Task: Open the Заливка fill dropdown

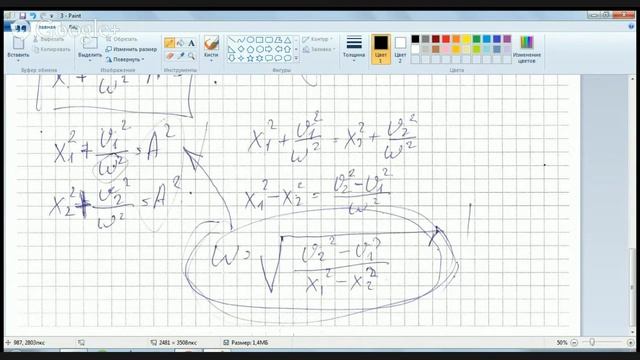Action: coord(319,49)
